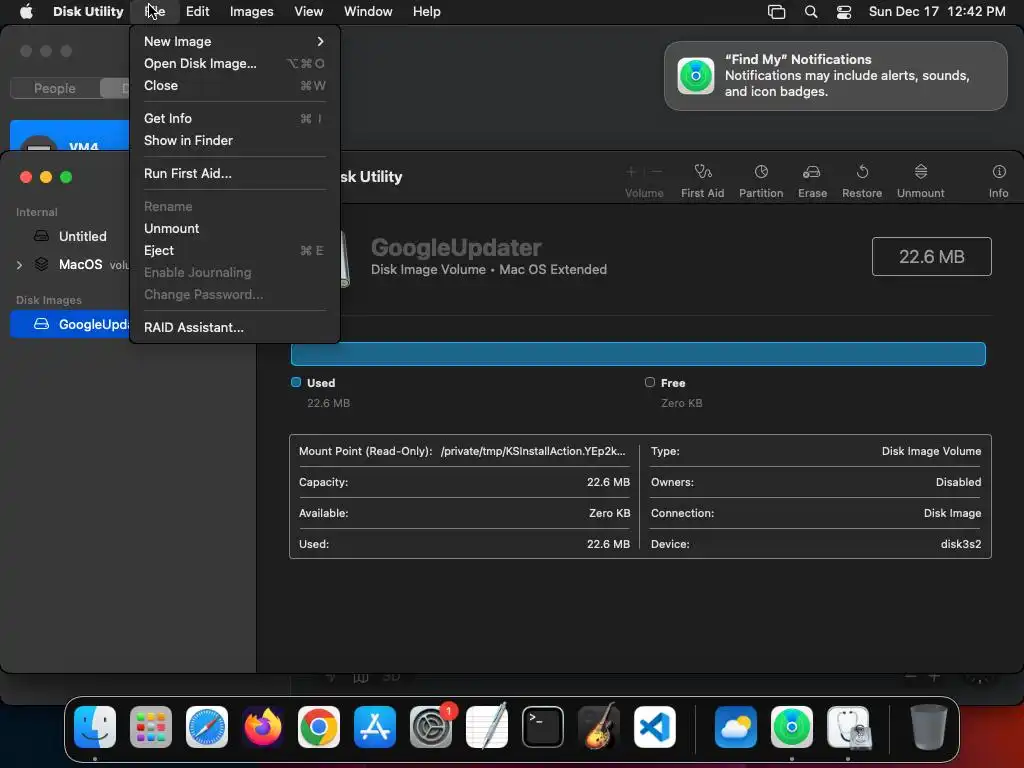Click the Owners Disabled value

click(x=958, y=482)
